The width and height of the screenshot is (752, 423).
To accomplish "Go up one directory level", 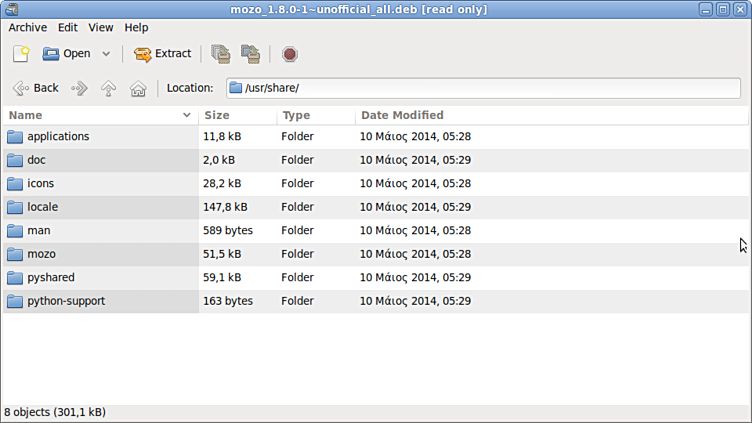I will 108,88.
